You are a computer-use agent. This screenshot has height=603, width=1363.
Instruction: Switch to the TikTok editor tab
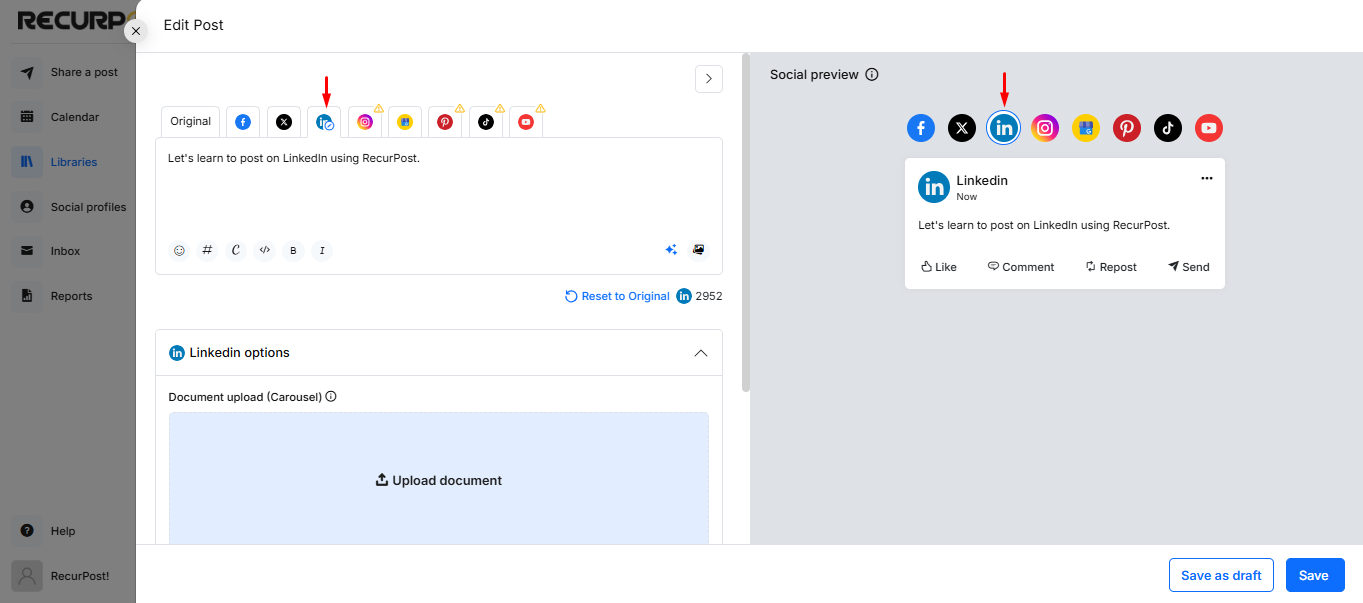(486, 122)
